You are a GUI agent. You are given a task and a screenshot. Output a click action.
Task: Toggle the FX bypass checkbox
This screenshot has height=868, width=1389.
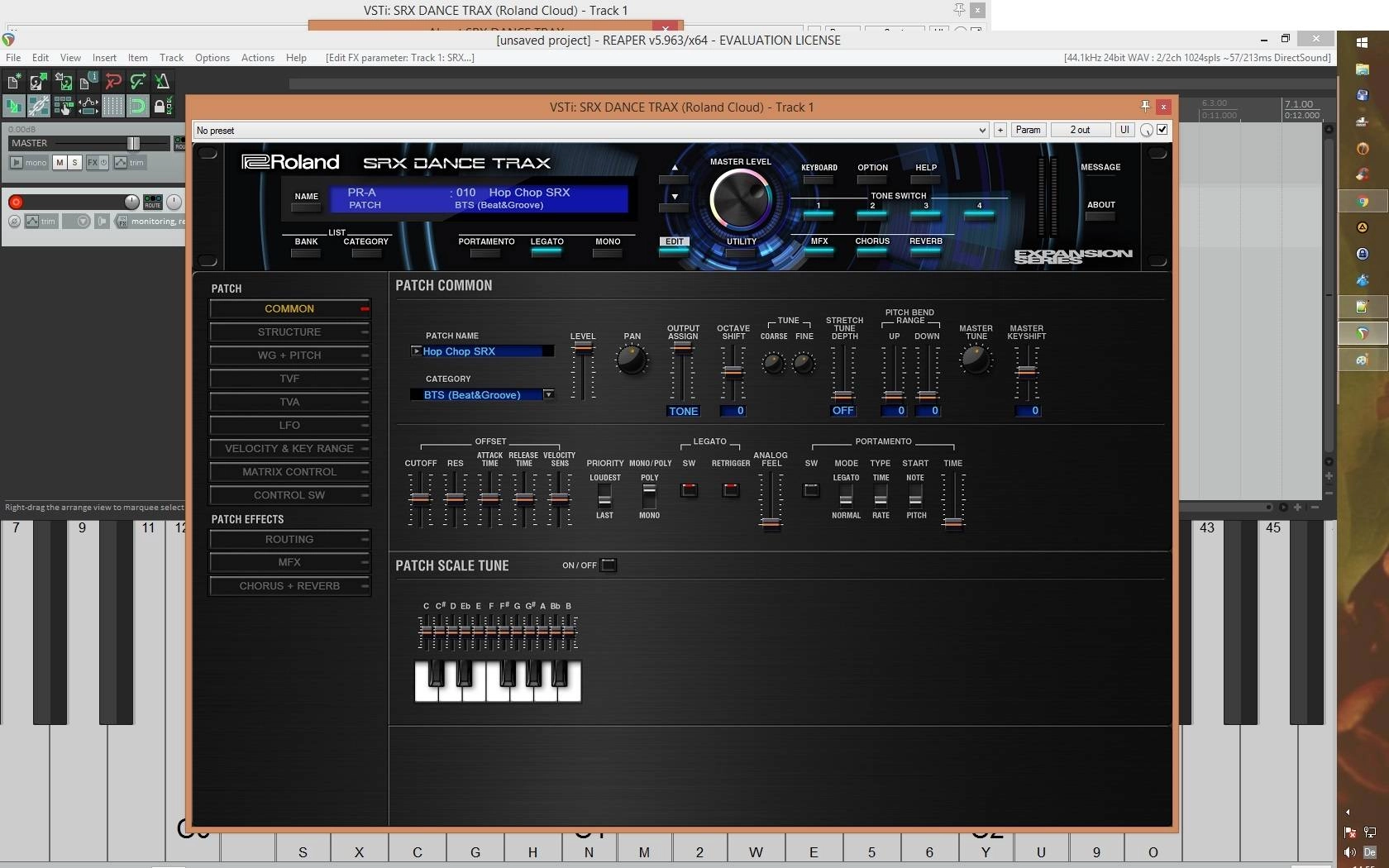[1162, 130]
